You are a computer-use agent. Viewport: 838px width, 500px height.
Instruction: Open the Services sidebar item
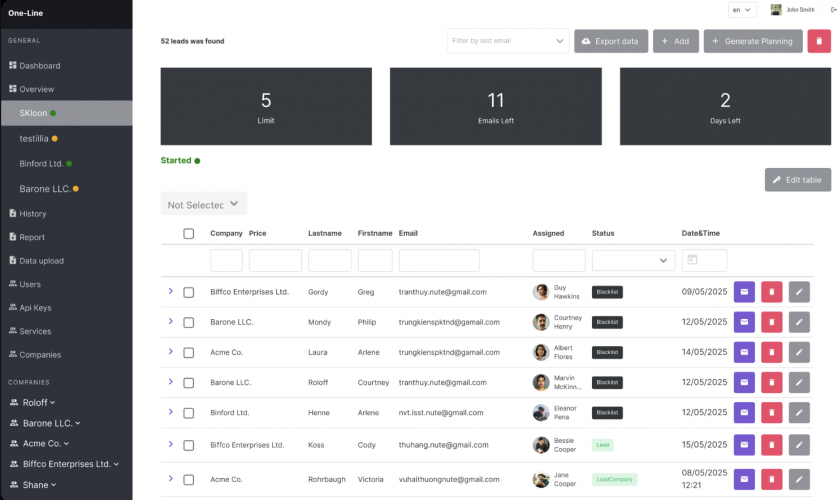point(30,331)
